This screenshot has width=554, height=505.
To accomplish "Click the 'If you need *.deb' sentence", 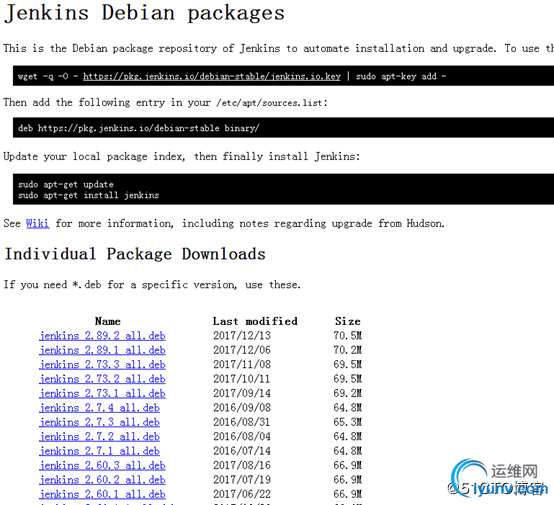I will tap(152, 284).
